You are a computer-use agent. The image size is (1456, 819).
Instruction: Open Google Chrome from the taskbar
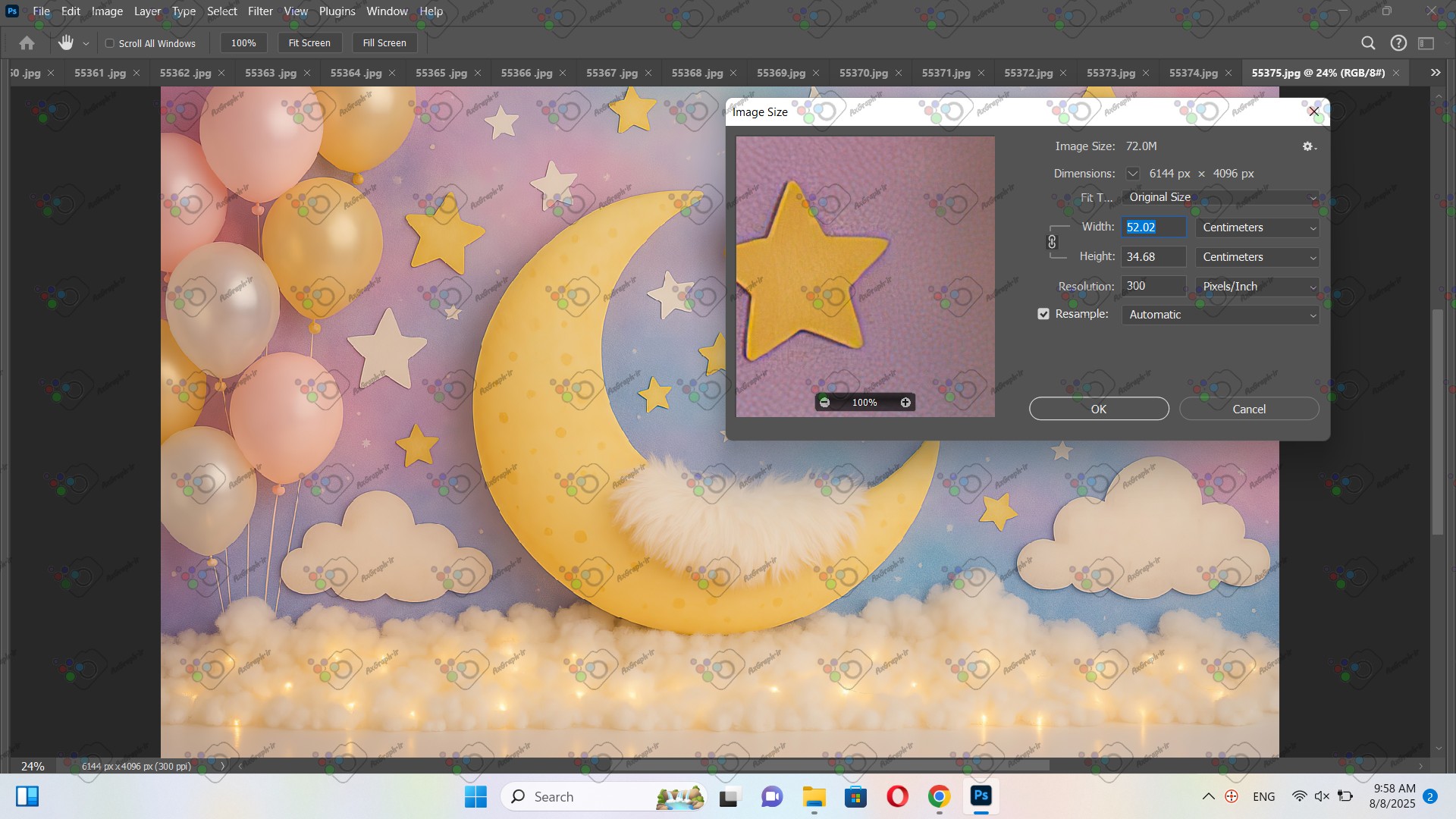pyautogui.click(x=939, y=797)
